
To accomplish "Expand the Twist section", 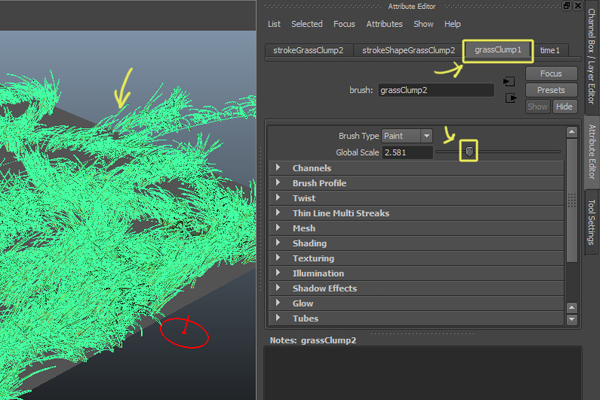I will click(416, 198).
